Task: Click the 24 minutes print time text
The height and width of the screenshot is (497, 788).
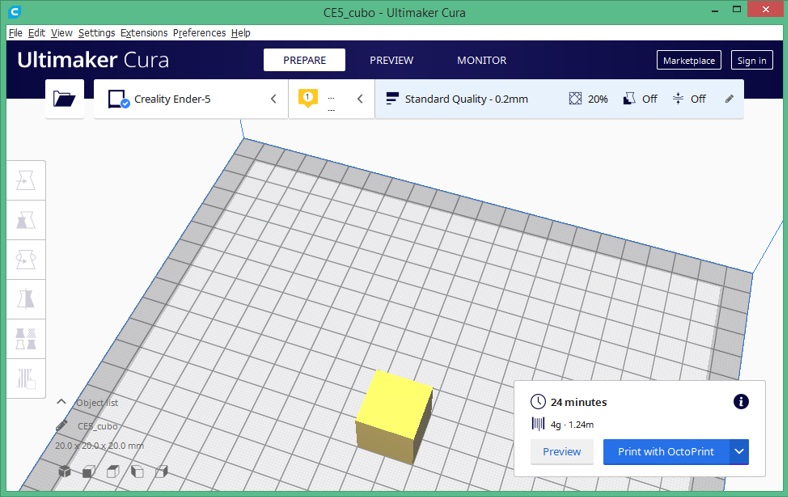Action: click(578, 402)
